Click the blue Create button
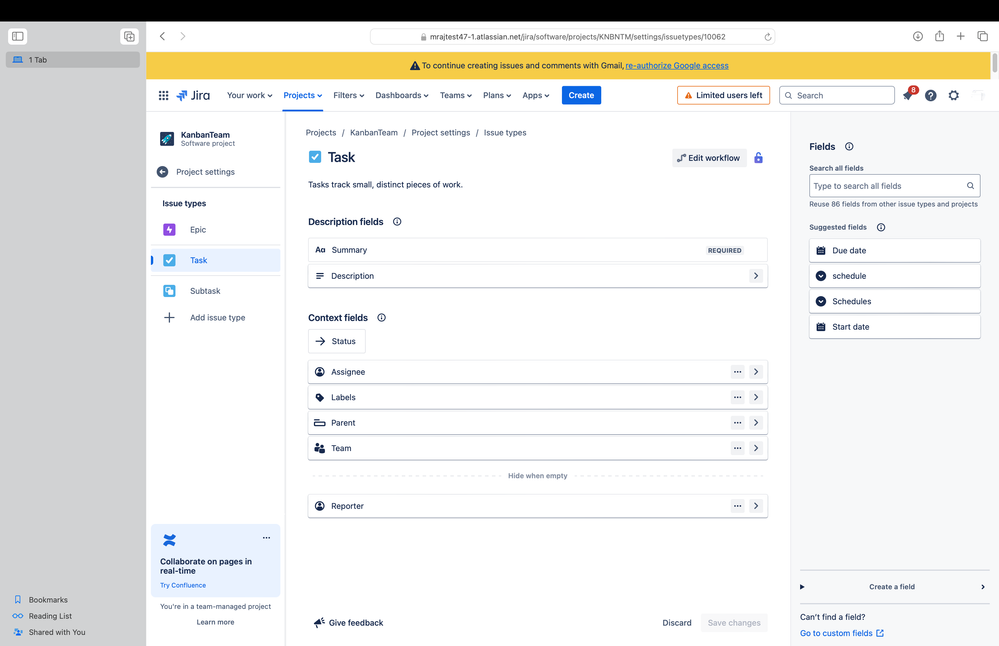The width and height of the screenshot is (999, 646). pos(581,96)
